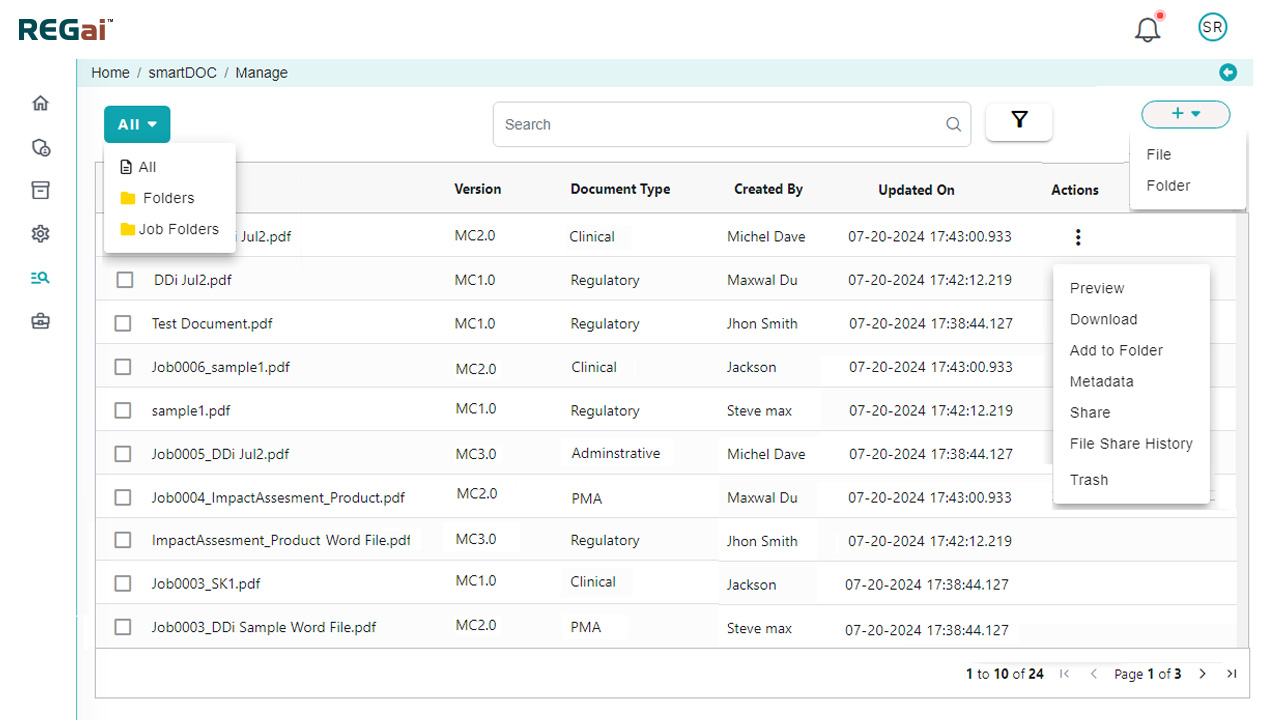Go to Home in sidebar
The width and height of the screenshot is (1280, 720).
pos(40,103)
